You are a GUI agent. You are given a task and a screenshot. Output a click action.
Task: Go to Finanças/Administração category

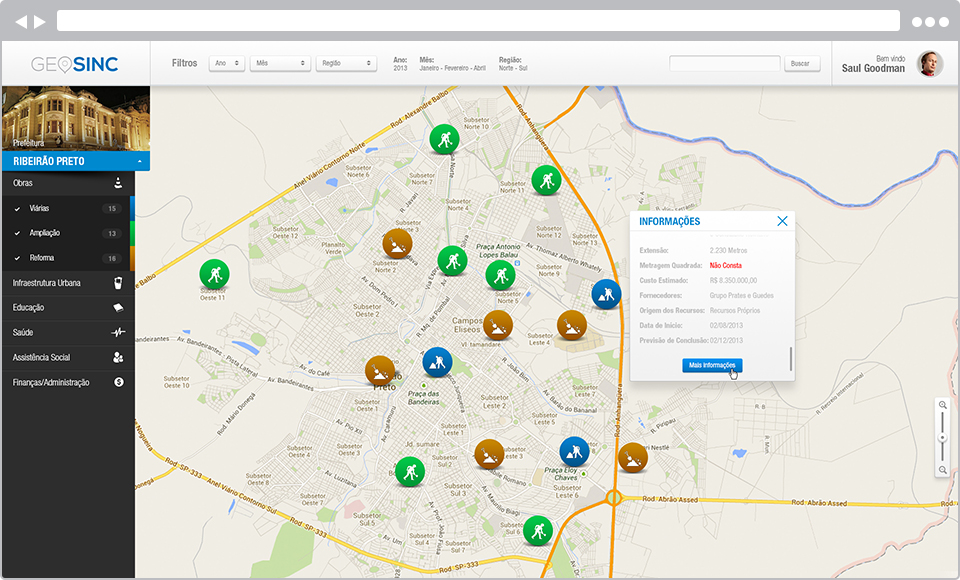[69, 382]
